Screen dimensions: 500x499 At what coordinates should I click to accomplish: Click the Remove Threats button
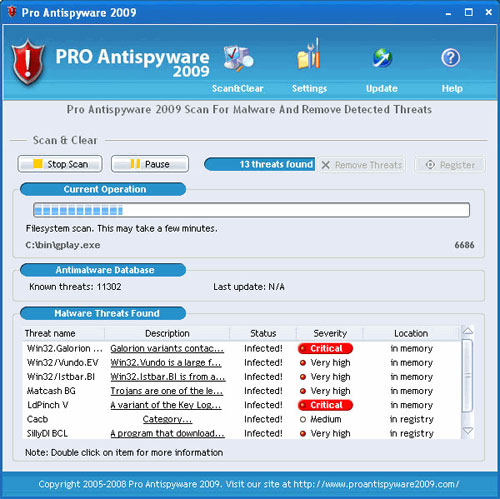tap(362, 165)
